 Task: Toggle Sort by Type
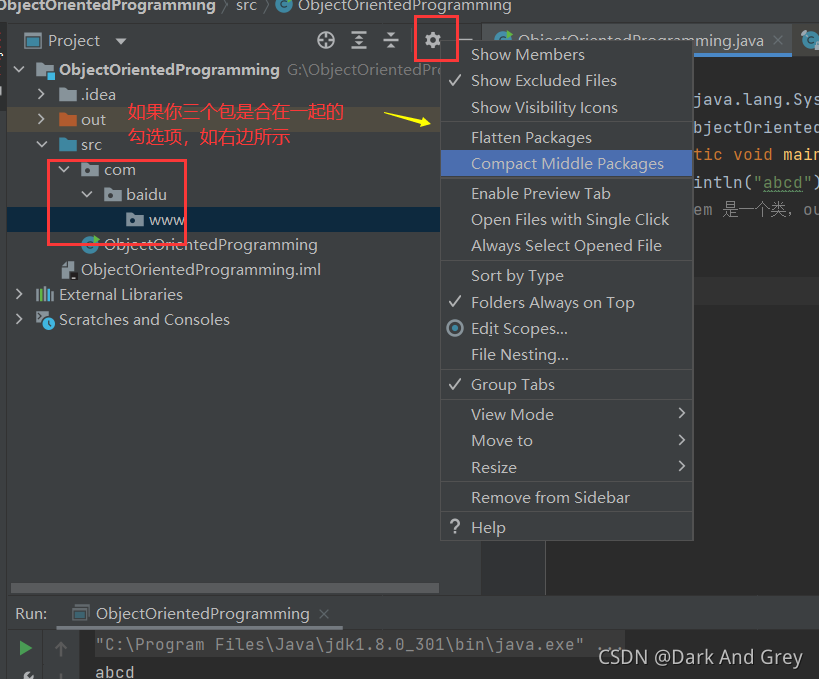point(567,276)
